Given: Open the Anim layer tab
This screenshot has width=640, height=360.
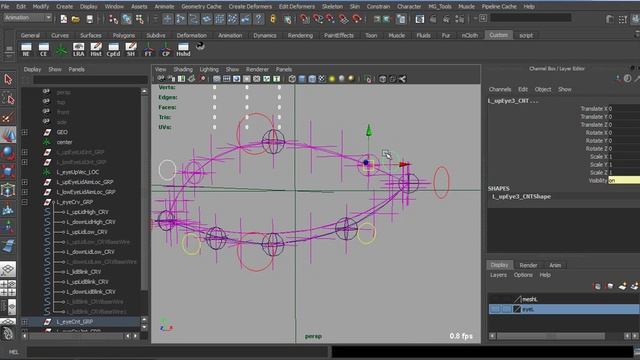Looking at the screenshot, I should pos(555,265).
